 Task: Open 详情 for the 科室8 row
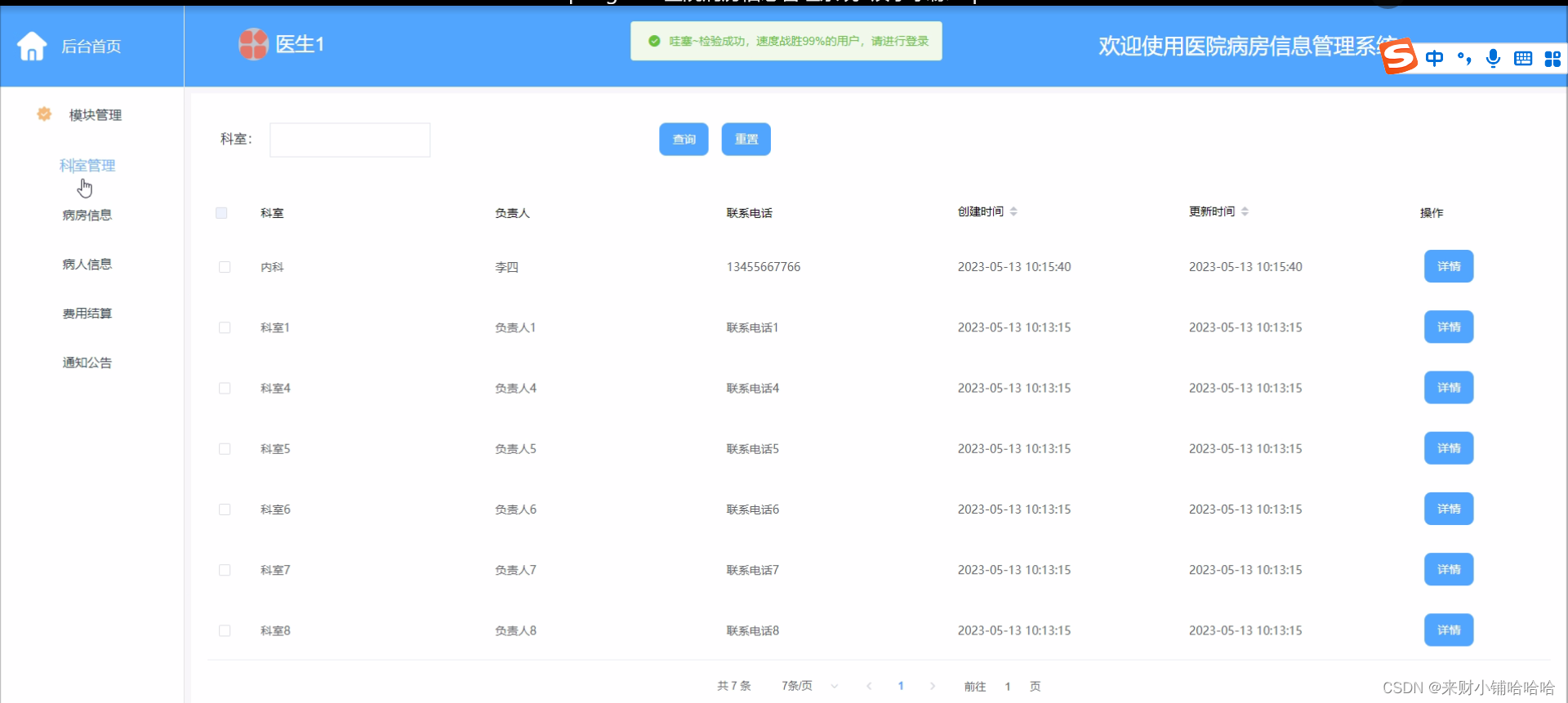tap(1449, 630)
